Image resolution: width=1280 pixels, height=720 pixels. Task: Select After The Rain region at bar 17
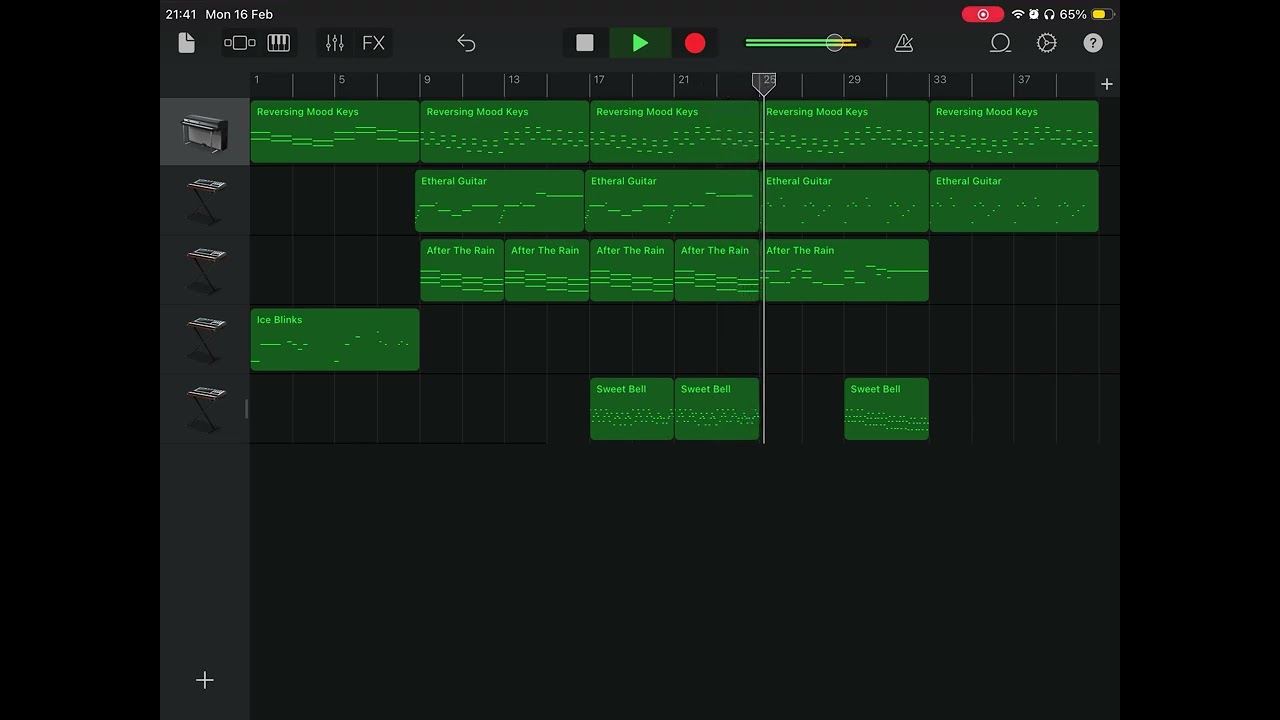[x=632, y=270]
